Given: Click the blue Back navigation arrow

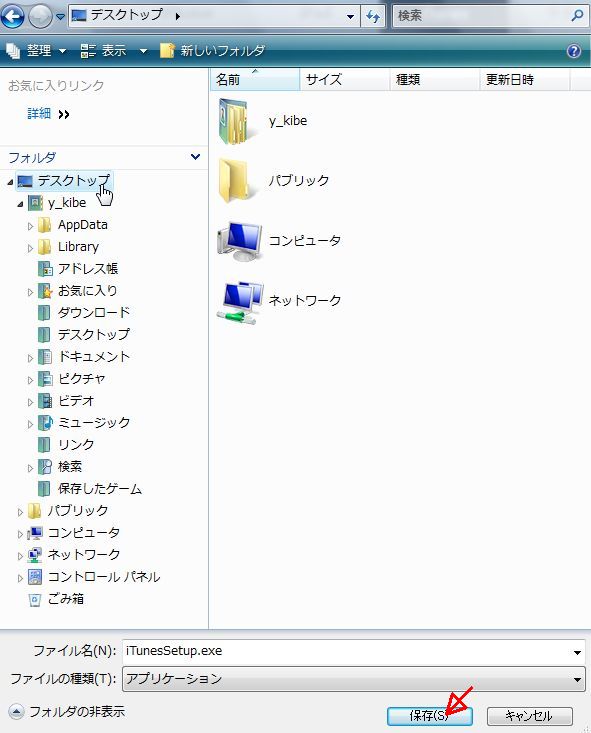Looking at the screenshot, I should [x=13, y=16].
